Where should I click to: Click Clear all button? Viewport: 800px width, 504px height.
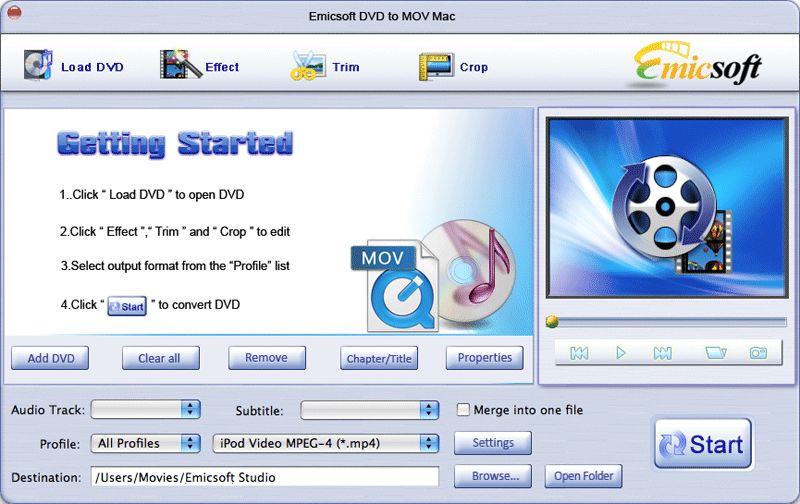click(160, 358)
